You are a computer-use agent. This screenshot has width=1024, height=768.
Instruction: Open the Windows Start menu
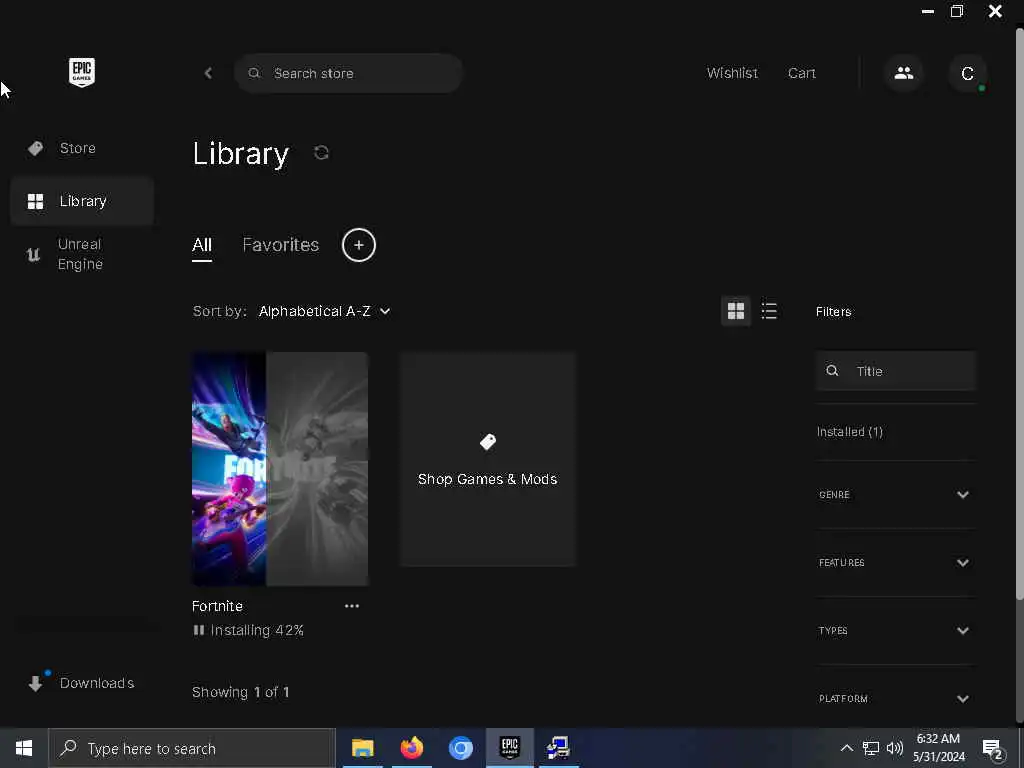[x=24, y=748]
